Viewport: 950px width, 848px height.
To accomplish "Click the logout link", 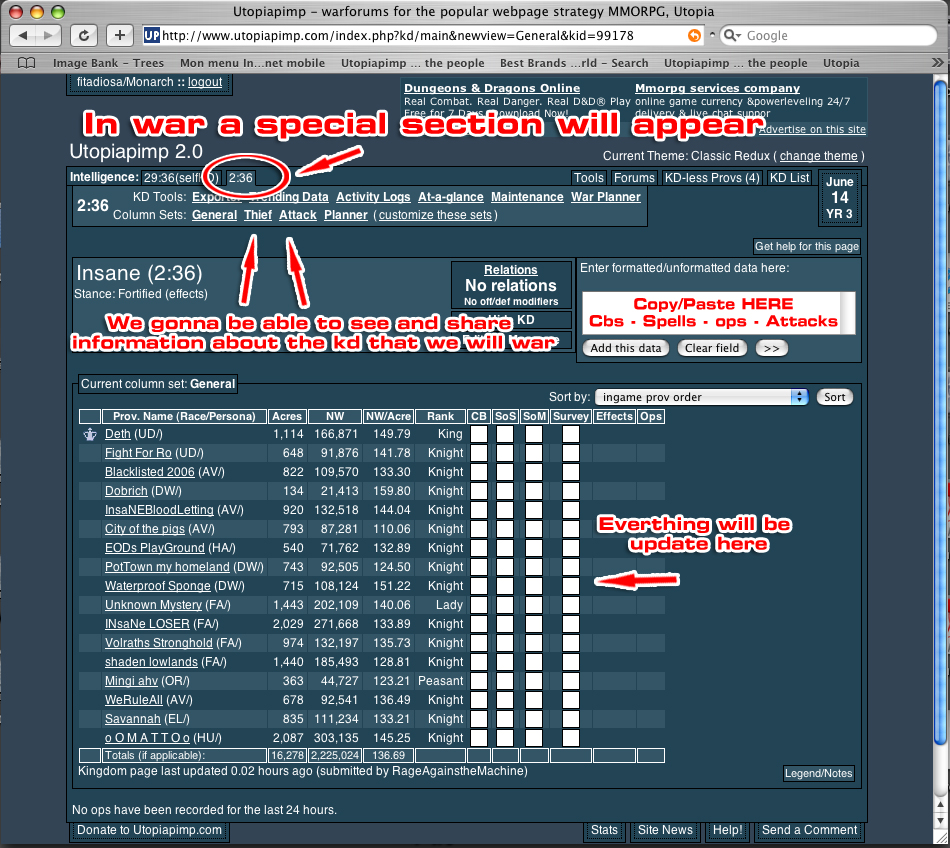I will pos(205,82).
